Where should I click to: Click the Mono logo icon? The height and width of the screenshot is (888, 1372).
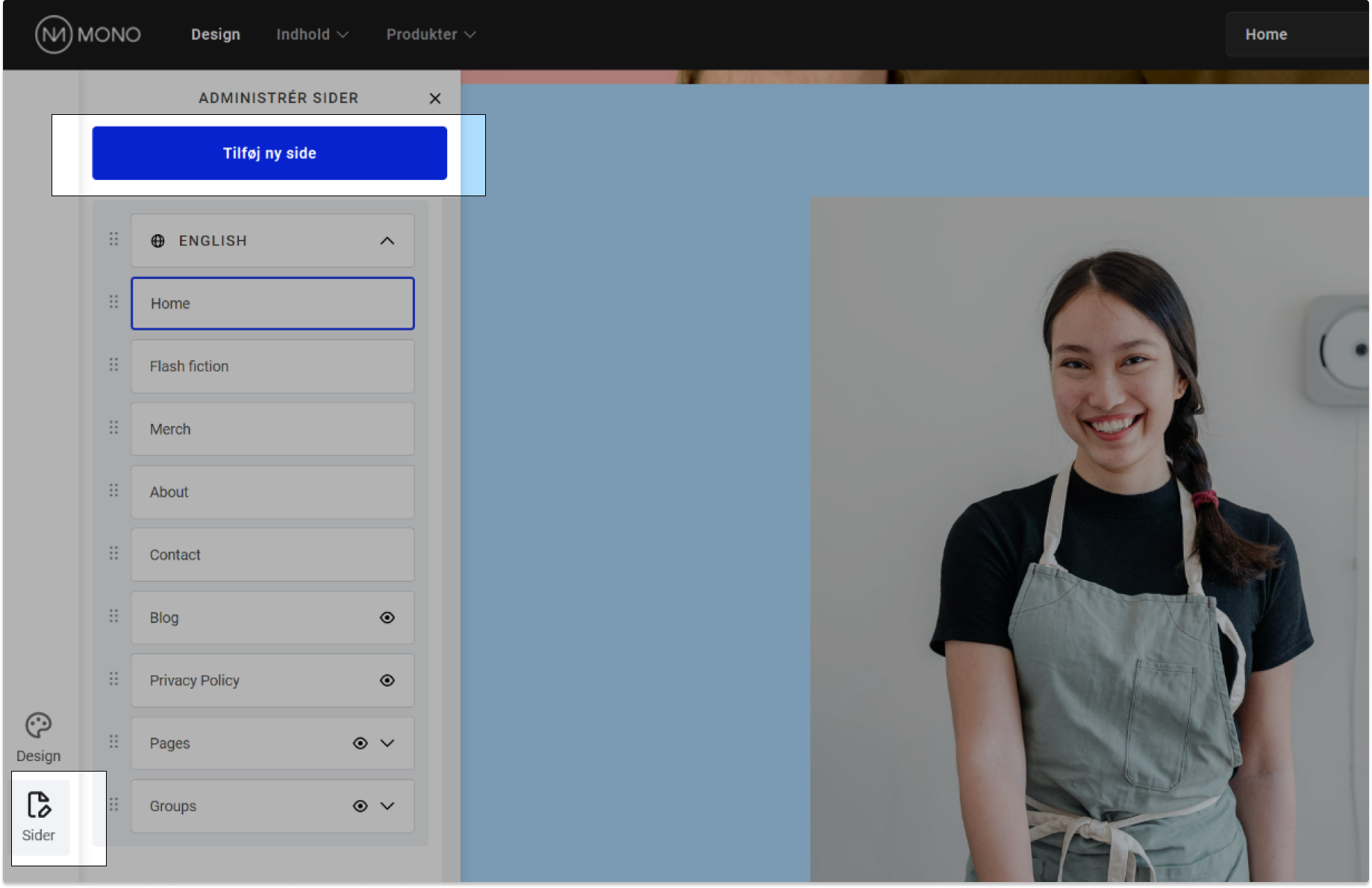(x=54, y=34)
